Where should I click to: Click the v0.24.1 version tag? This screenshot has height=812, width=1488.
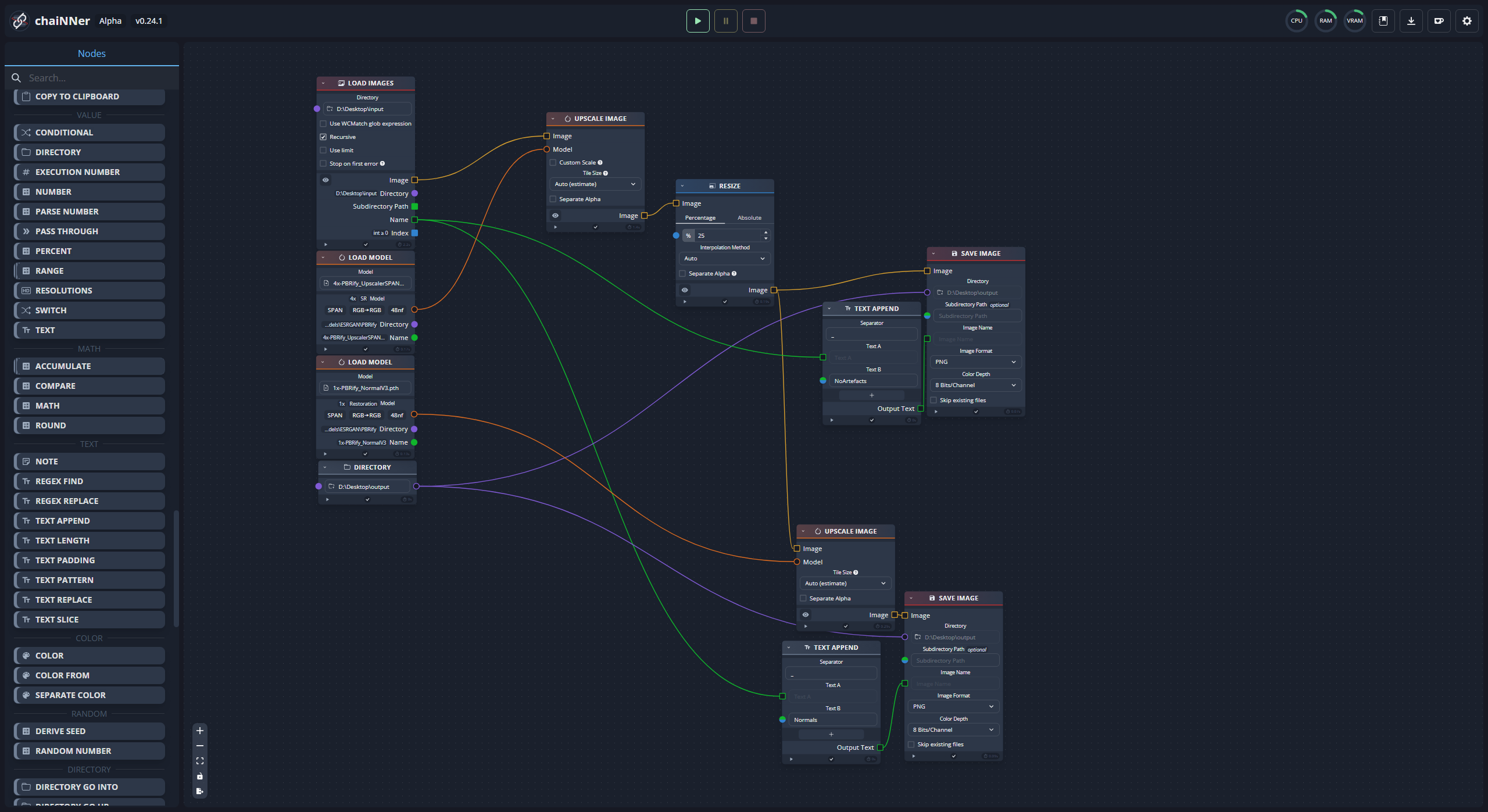[x=149, y=21]
